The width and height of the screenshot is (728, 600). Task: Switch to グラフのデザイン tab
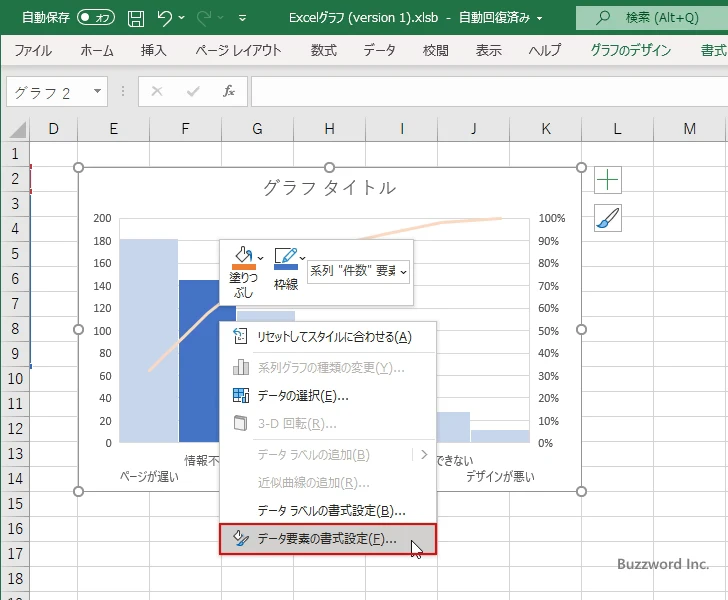(630, 50)
